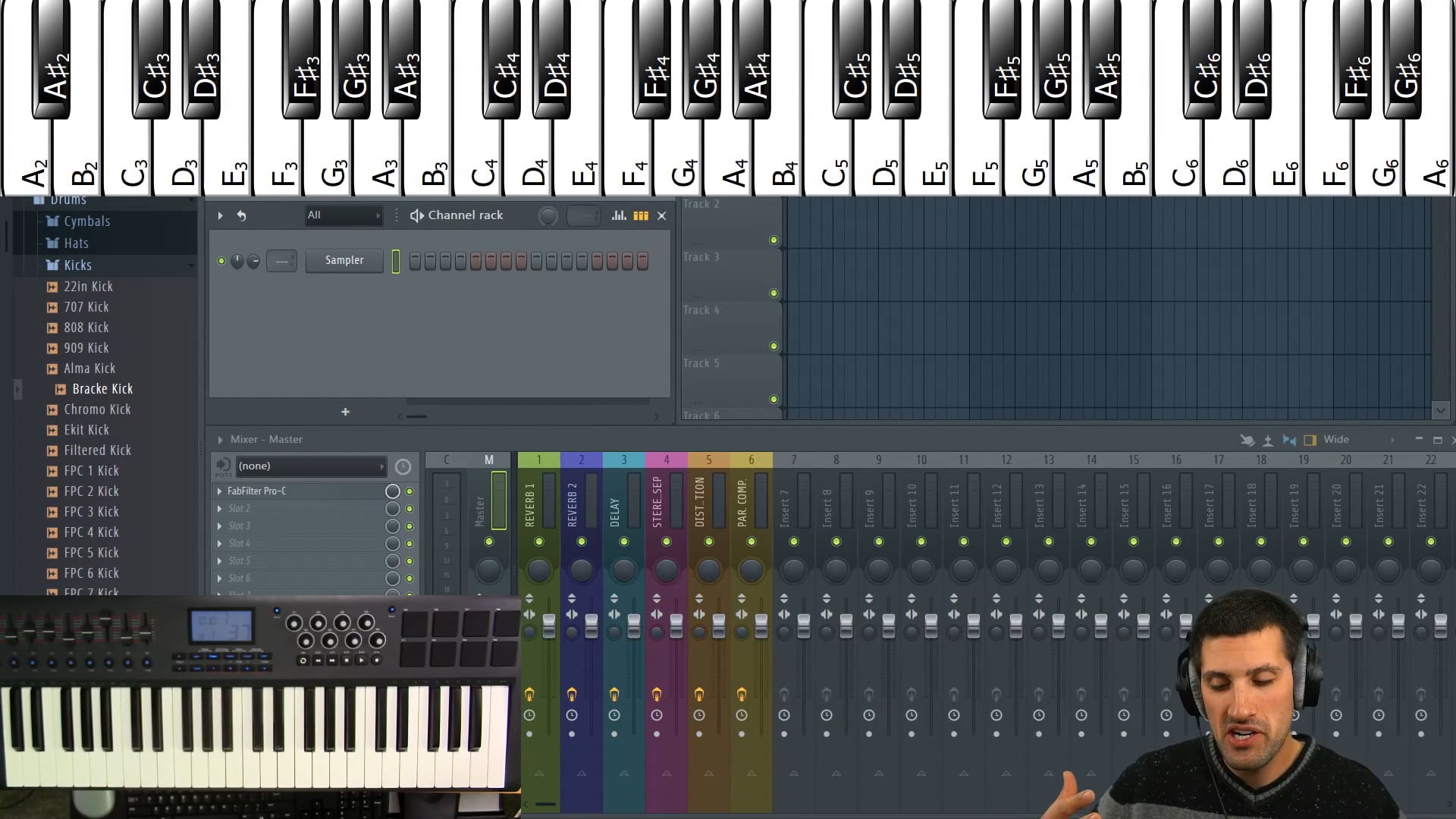Toggle the FabFilter Pro-C enable LED
Screen dimensions: 1456x819
pos(409,491)
